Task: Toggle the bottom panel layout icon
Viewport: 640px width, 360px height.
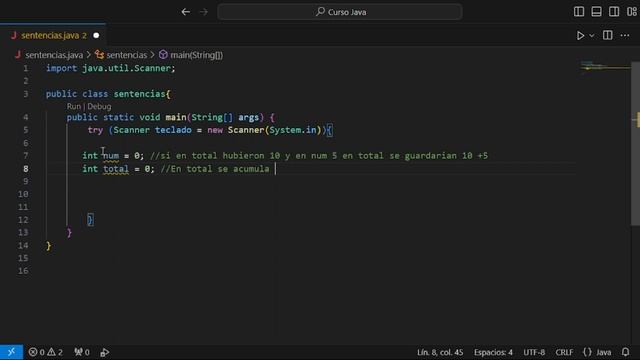Action: click(x=596, y=11)
